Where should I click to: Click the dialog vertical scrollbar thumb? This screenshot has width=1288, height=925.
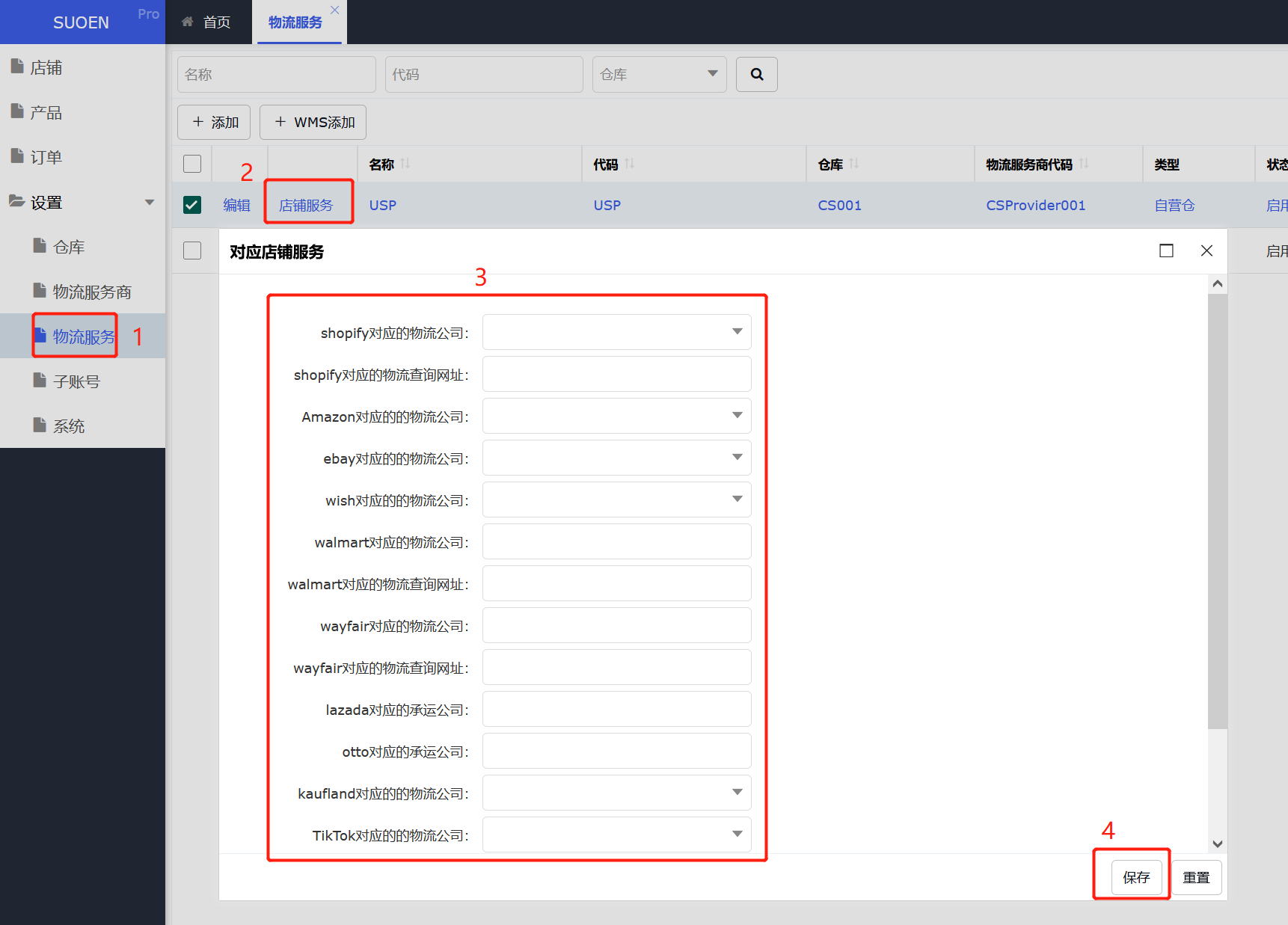click(x=1218, y=511)
